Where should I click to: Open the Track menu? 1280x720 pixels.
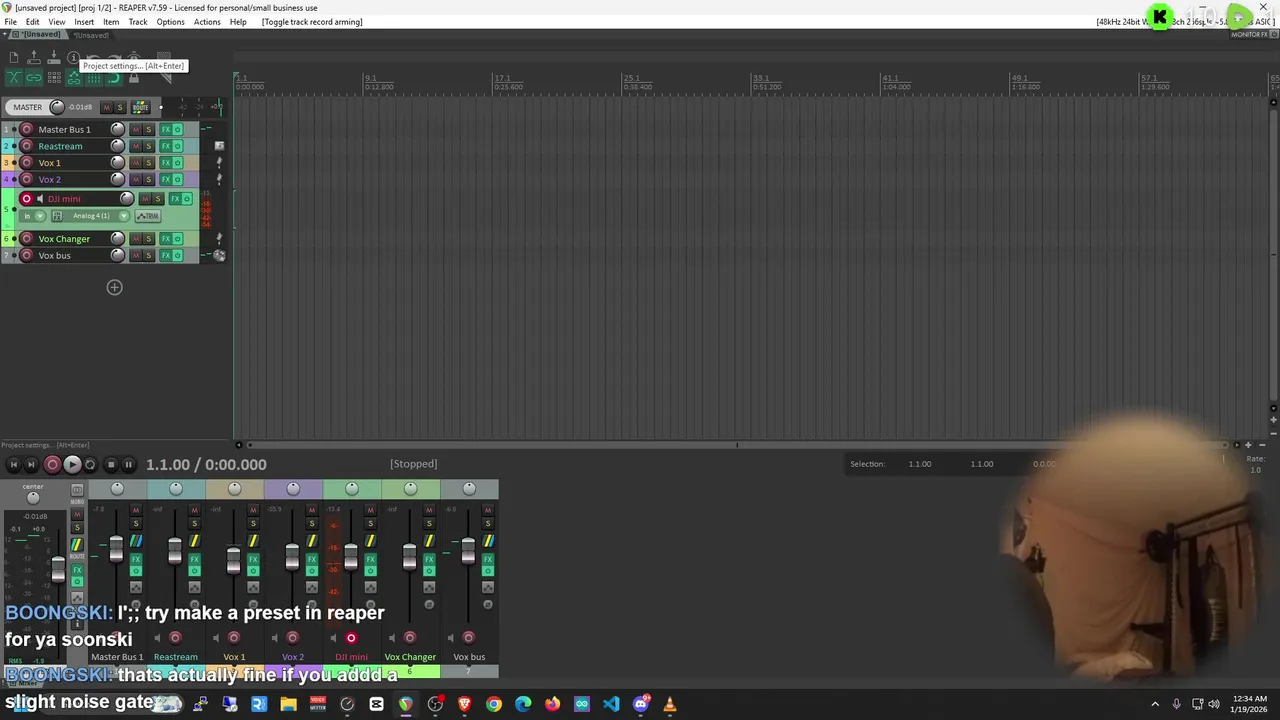click(138, 22)
